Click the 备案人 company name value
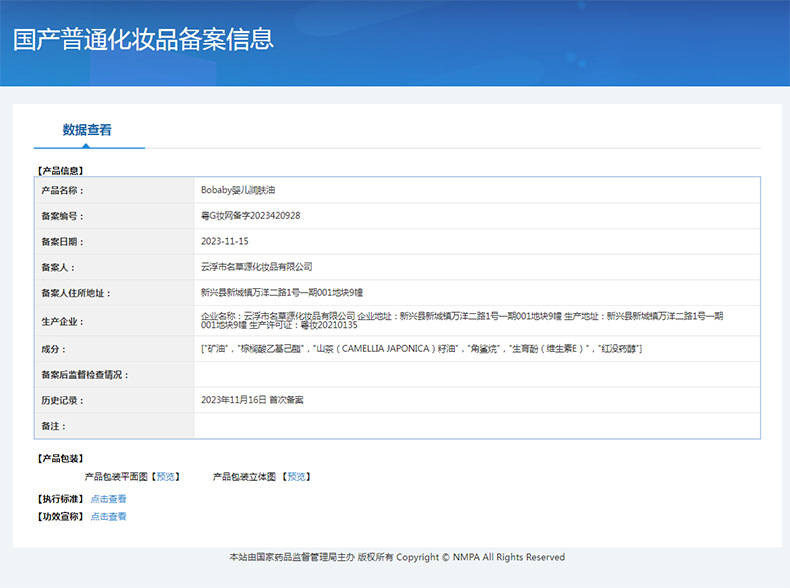Screen dimensions: 790x588 tap(256, 268)
